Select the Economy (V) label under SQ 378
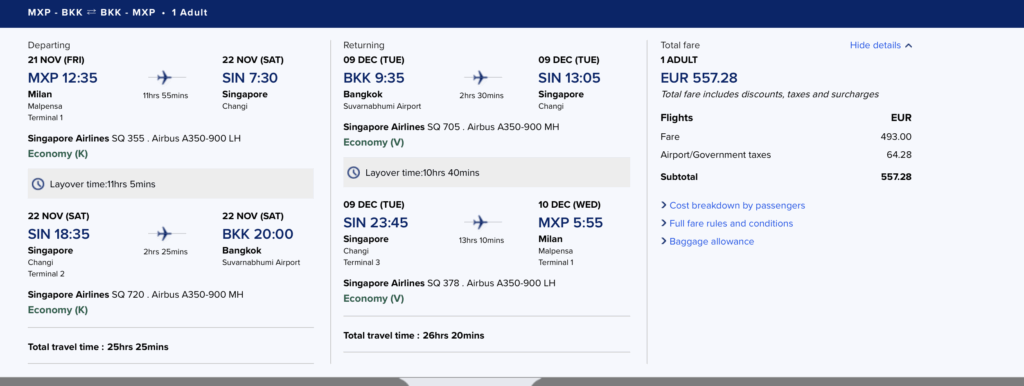 [x=374, y=298]
